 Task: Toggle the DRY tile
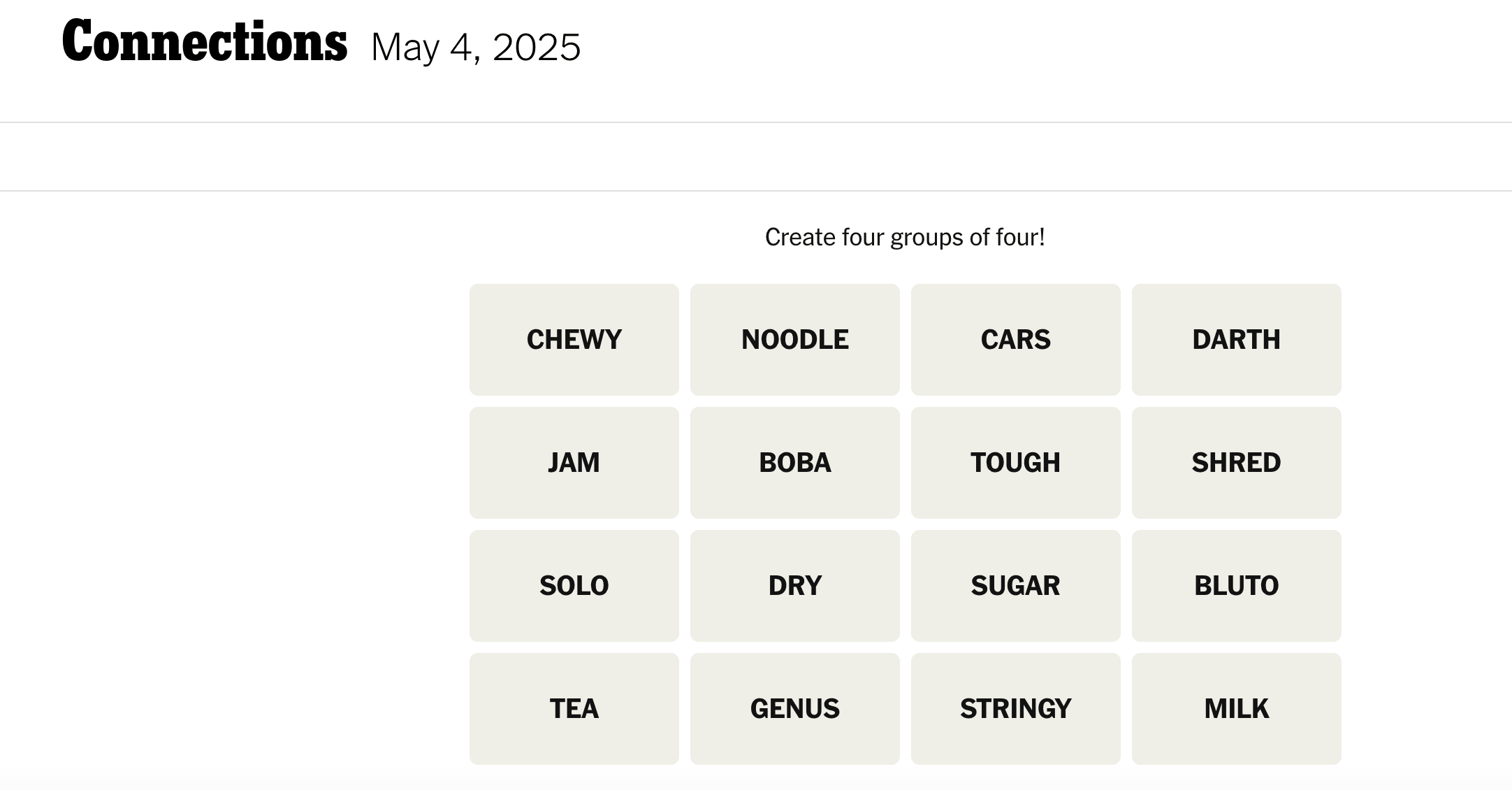click(x=794, y=586)
